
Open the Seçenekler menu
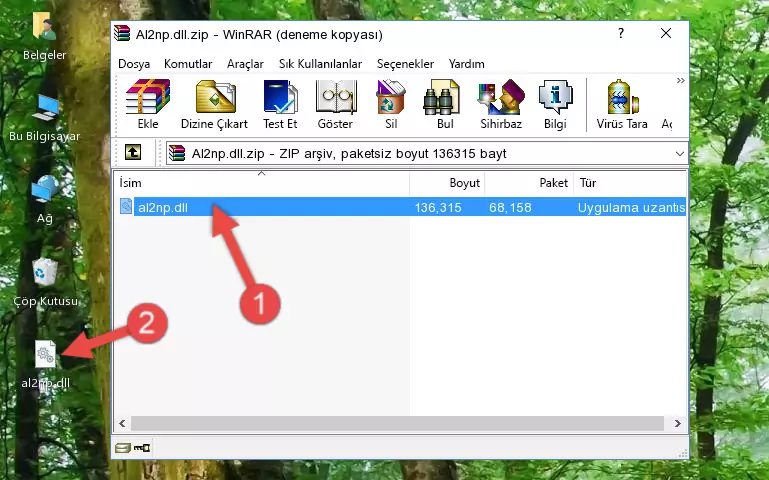(x=405, y=64)
